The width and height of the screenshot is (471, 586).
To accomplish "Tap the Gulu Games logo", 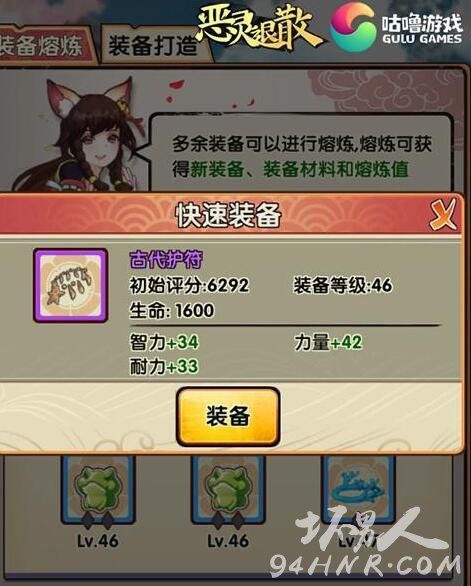I will click(396, 27).
